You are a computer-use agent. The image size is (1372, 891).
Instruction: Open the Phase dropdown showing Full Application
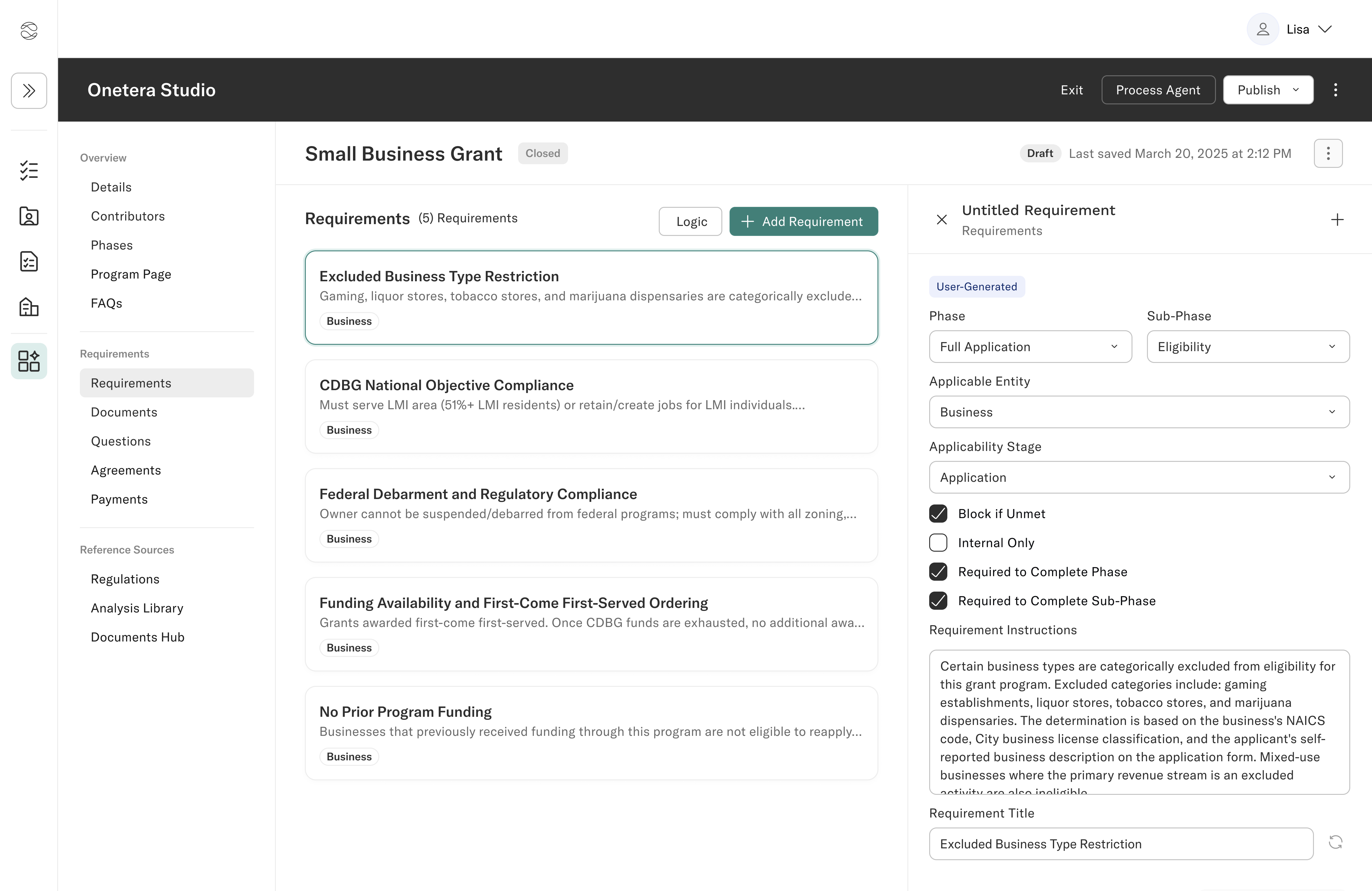1030,346
